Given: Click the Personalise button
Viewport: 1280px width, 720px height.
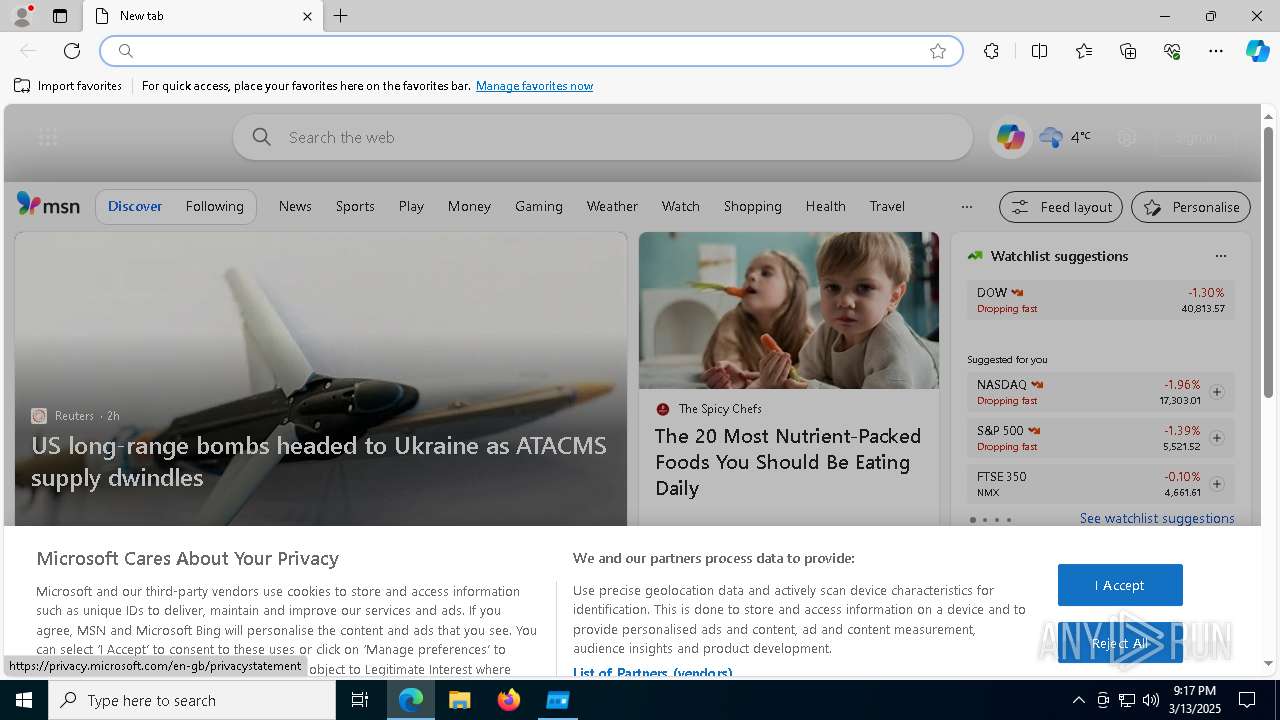Looking at the screenshot, I should click(x=1191, y=207).
